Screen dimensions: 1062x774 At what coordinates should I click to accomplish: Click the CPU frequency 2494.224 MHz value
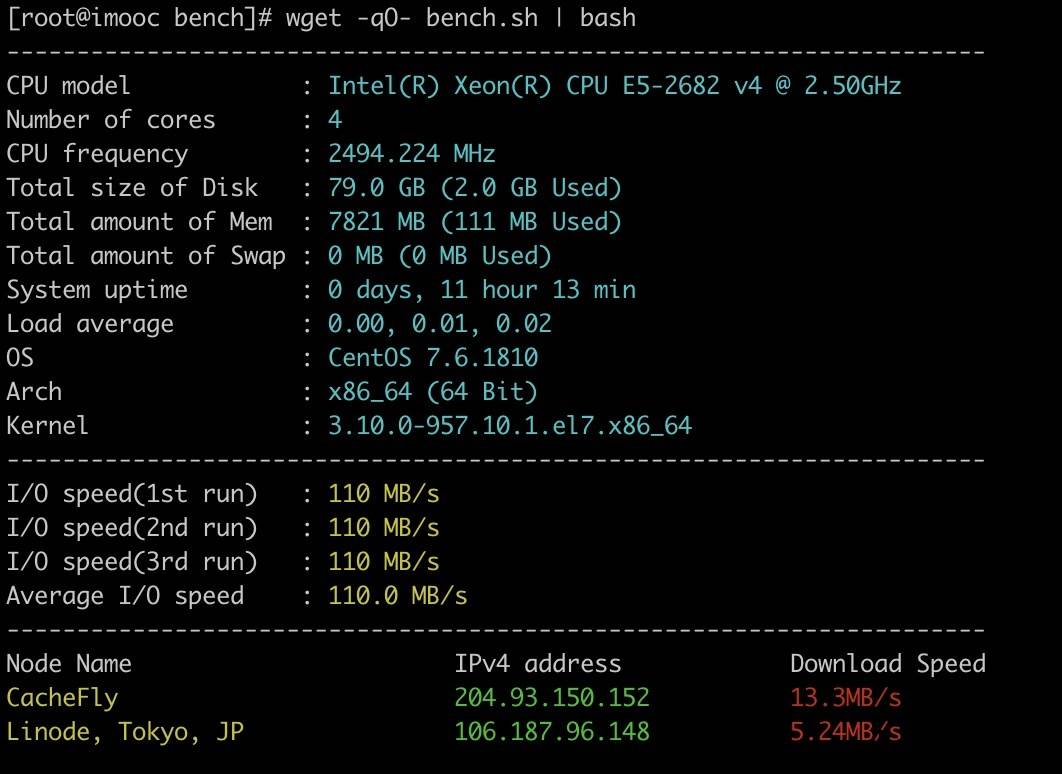[x=411, y=154]
